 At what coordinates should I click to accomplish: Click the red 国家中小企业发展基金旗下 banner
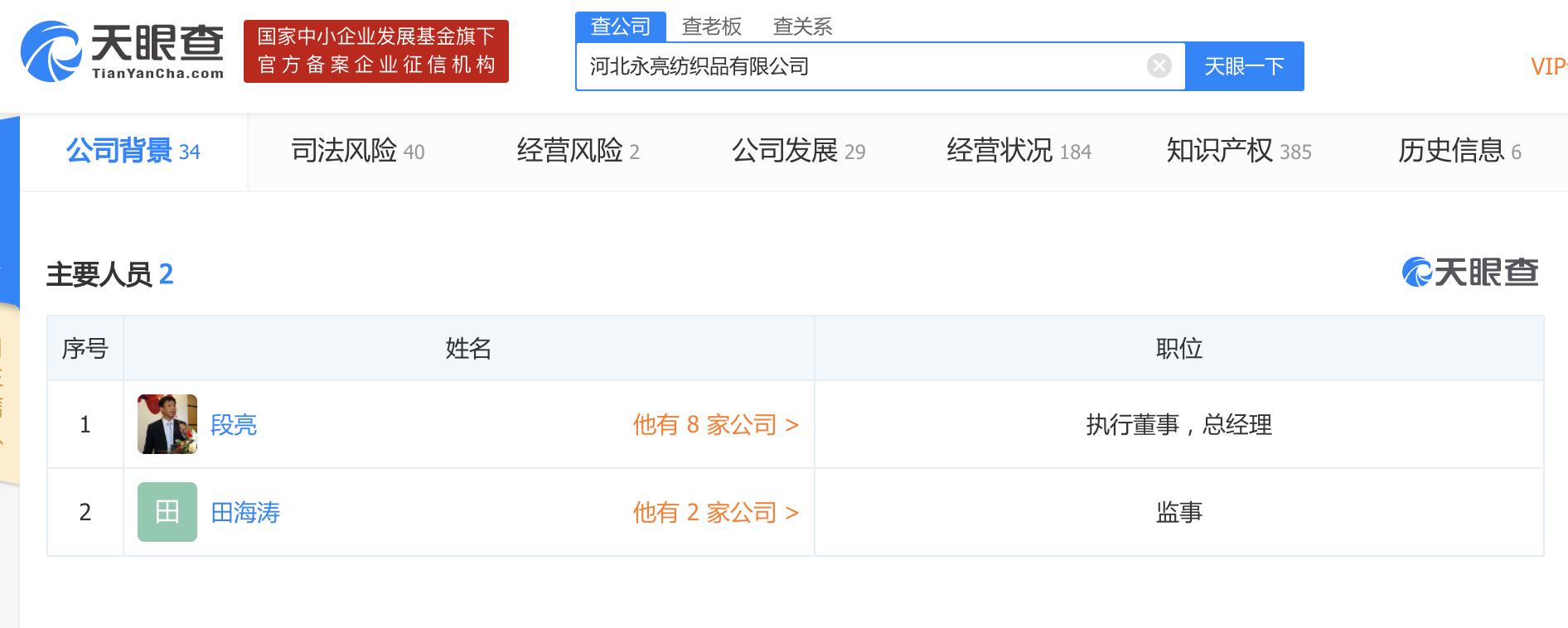376,51
